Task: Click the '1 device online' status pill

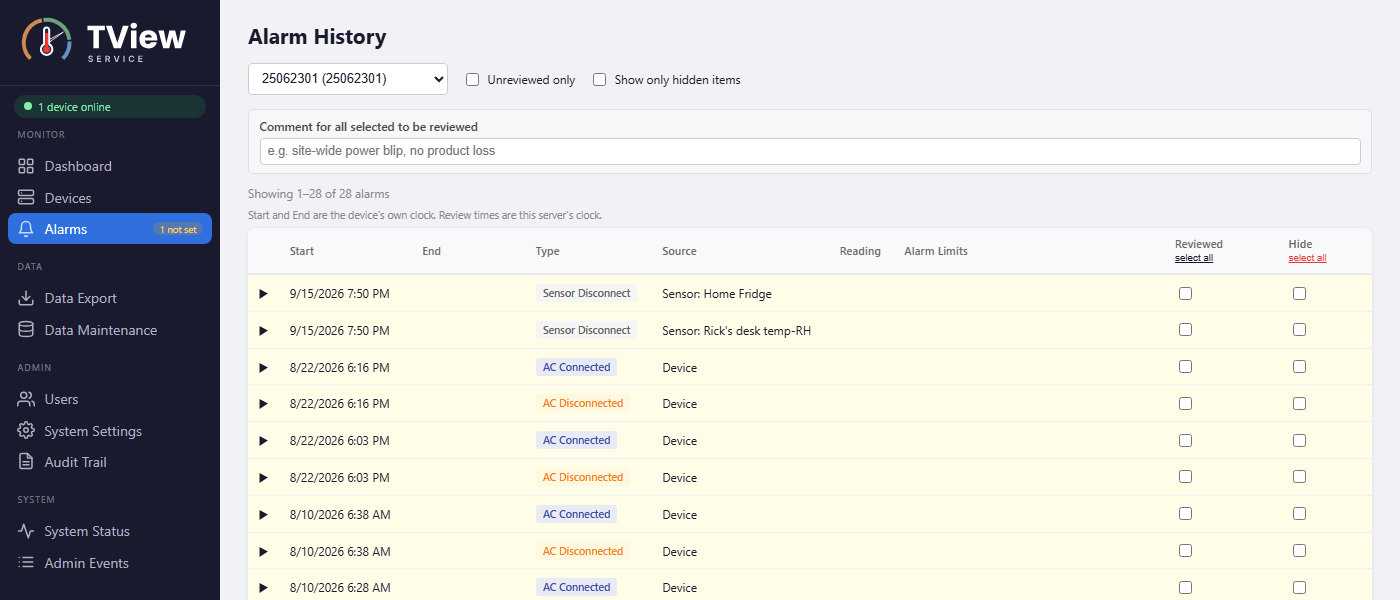Action: tap(110, 106)
